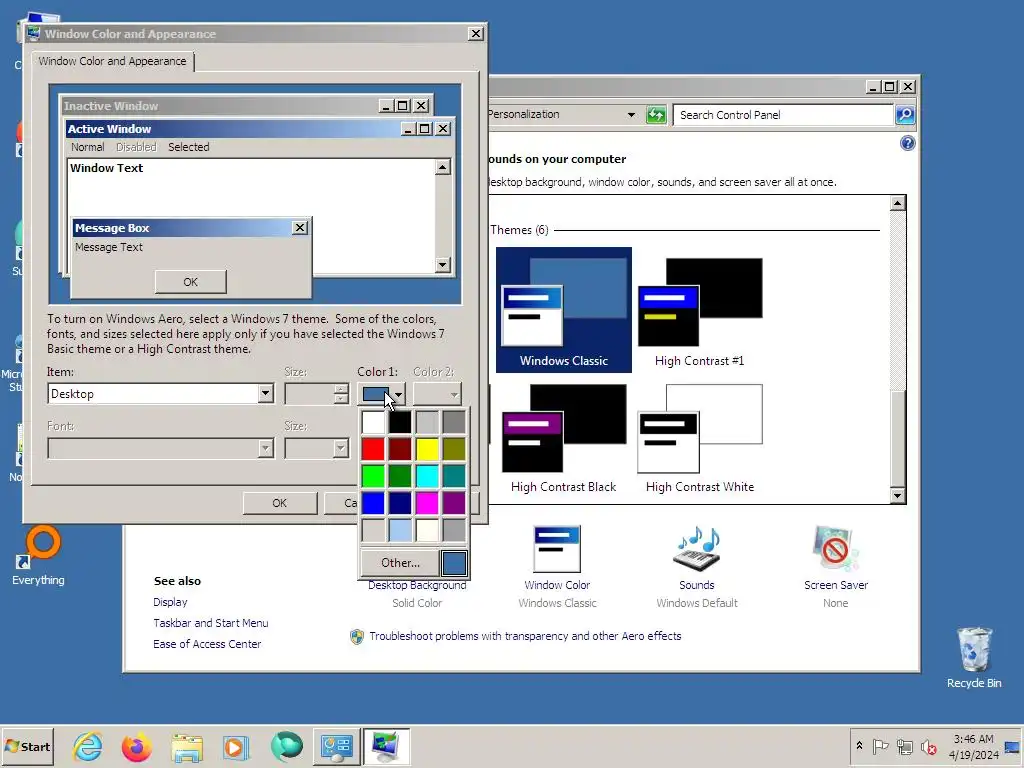Select the Windows Classic theme thumbnail
This screenshot has height=768, width=1024.
564,310
